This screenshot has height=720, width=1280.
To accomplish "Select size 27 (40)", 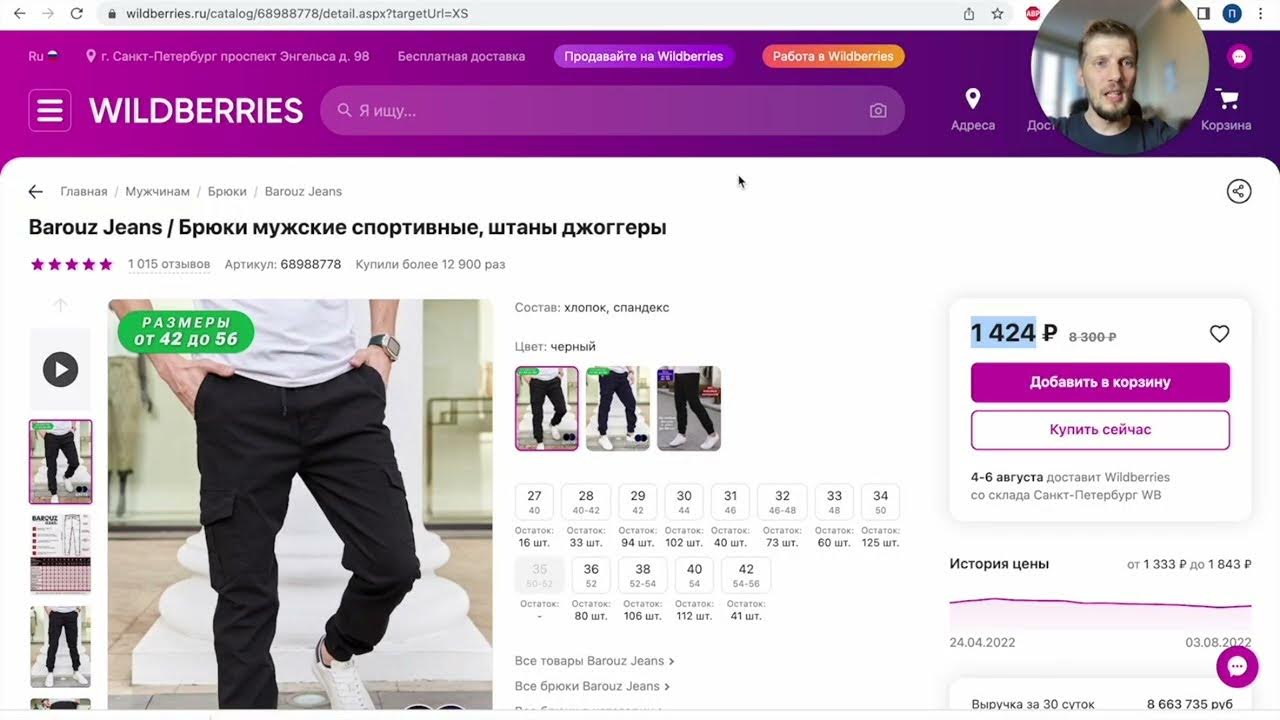I will point(534,502).
